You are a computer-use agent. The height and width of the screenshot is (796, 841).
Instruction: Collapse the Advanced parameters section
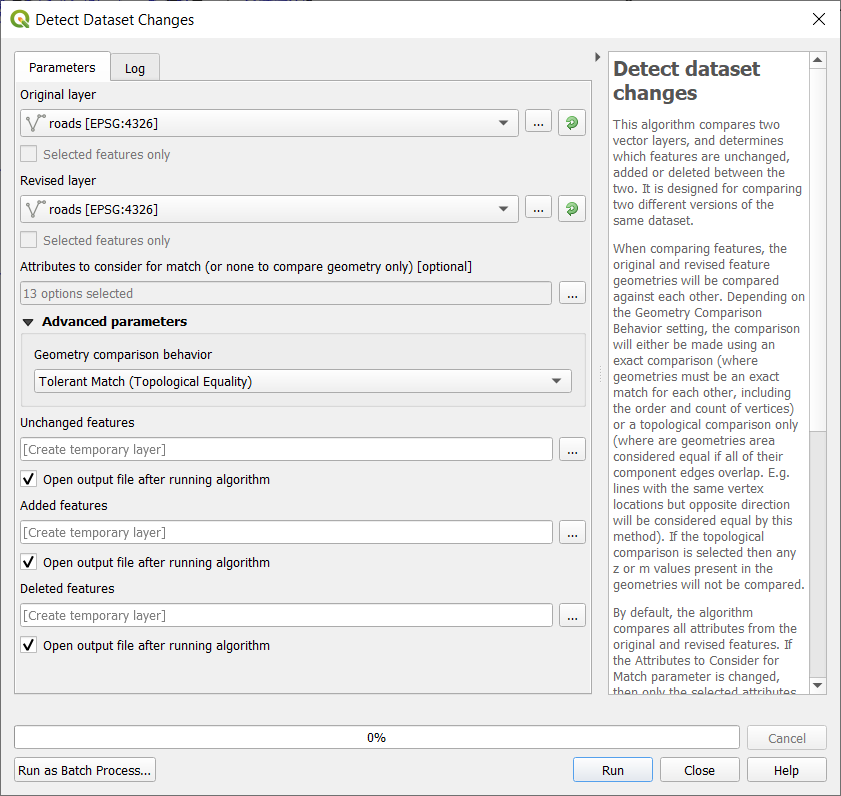[x=28, y=322]
